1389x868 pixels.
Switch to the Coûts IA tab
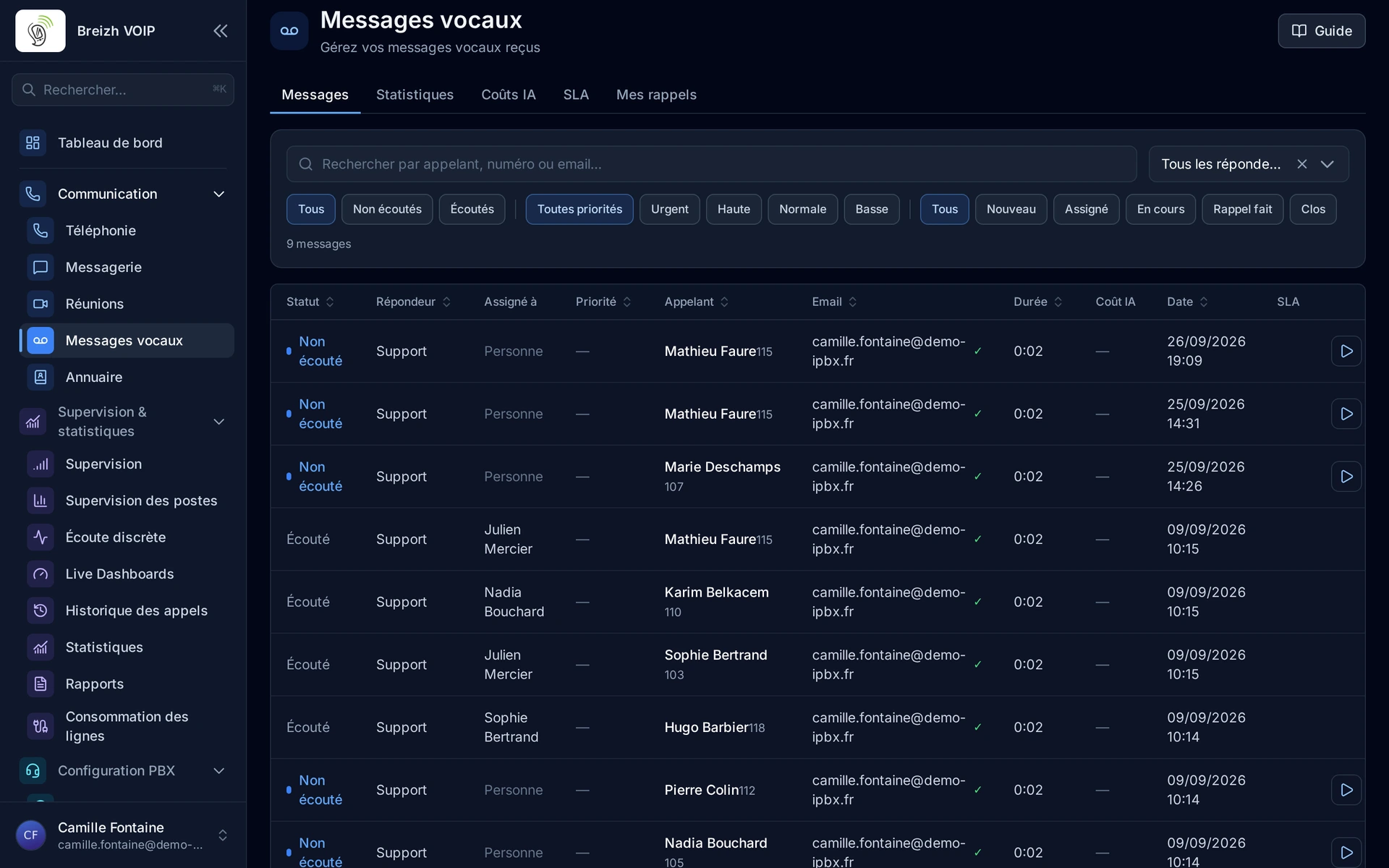point(509,95)
